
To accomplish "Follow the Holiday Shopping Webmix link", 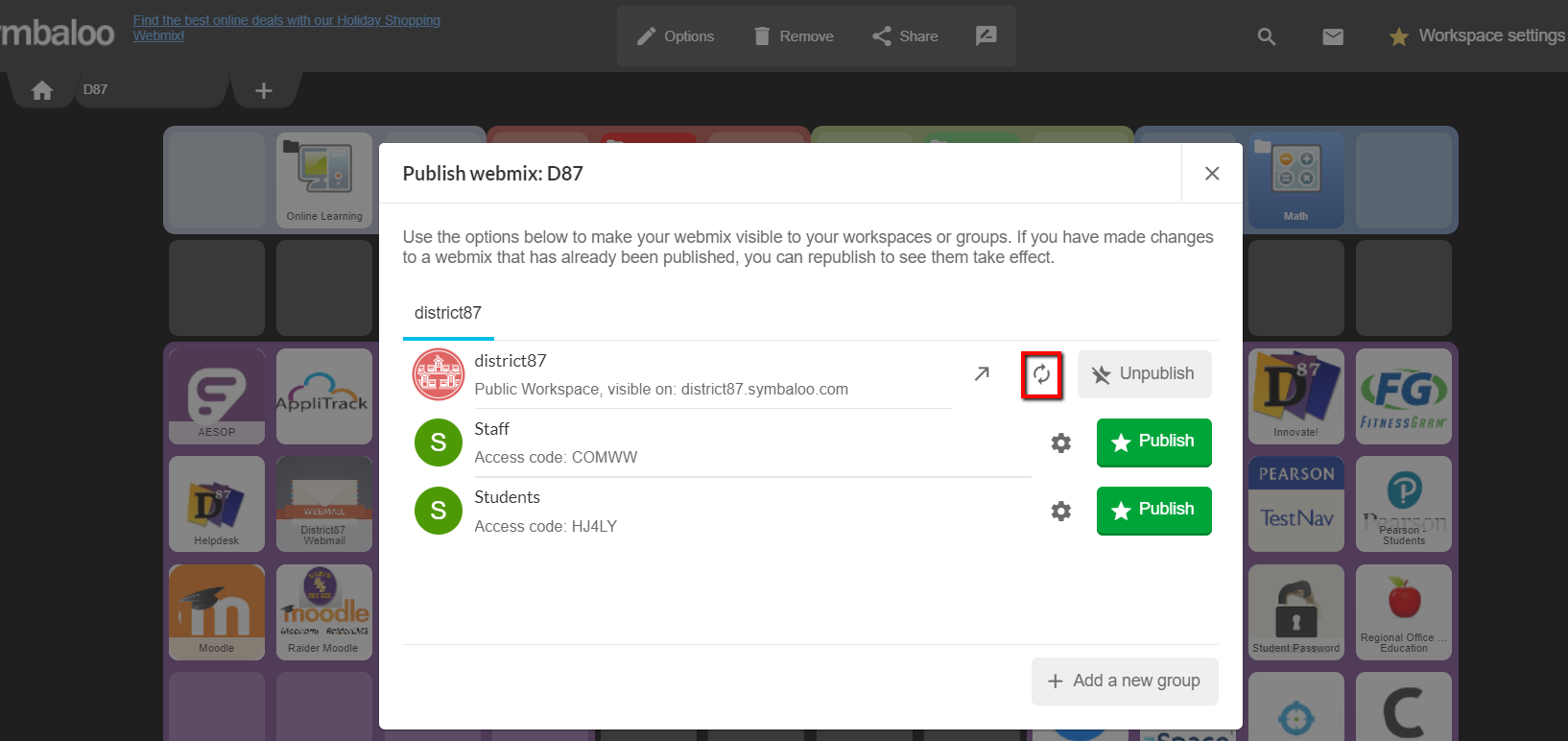I will [287, 28].
